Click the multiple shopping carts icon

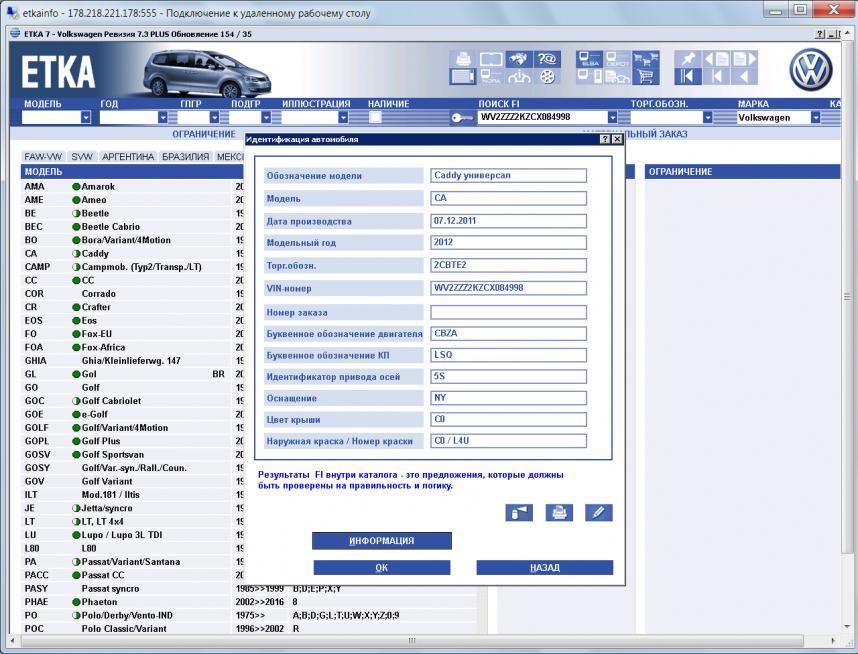click(x=646, y=59)
